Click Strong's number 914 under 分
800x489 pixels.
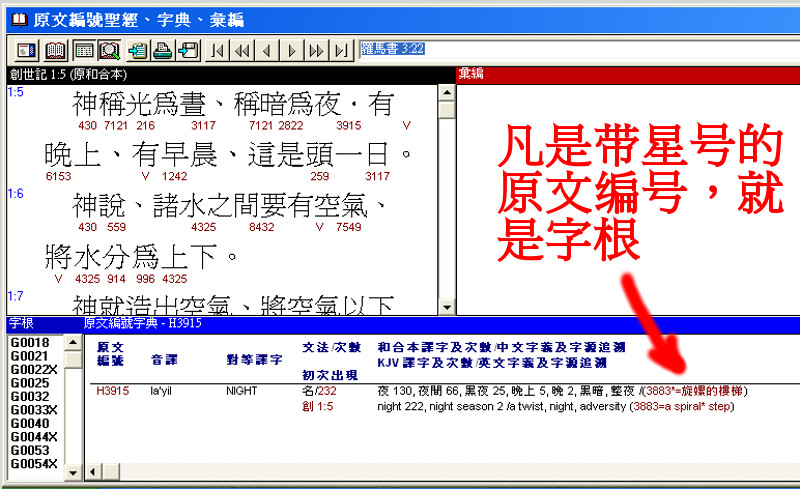click(x=116, y=279)
